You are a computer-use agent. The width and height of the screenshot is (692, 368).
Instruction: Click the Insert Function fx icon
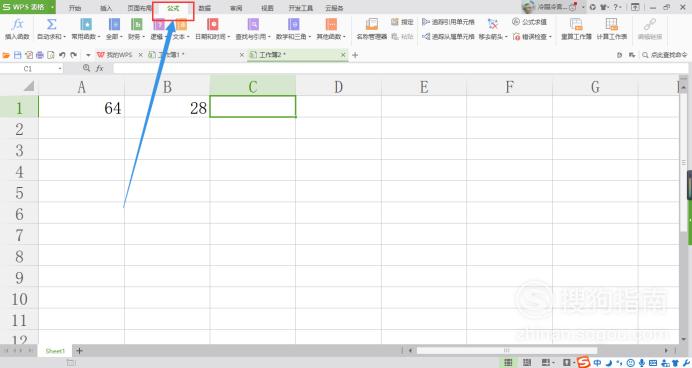point(17,24)
